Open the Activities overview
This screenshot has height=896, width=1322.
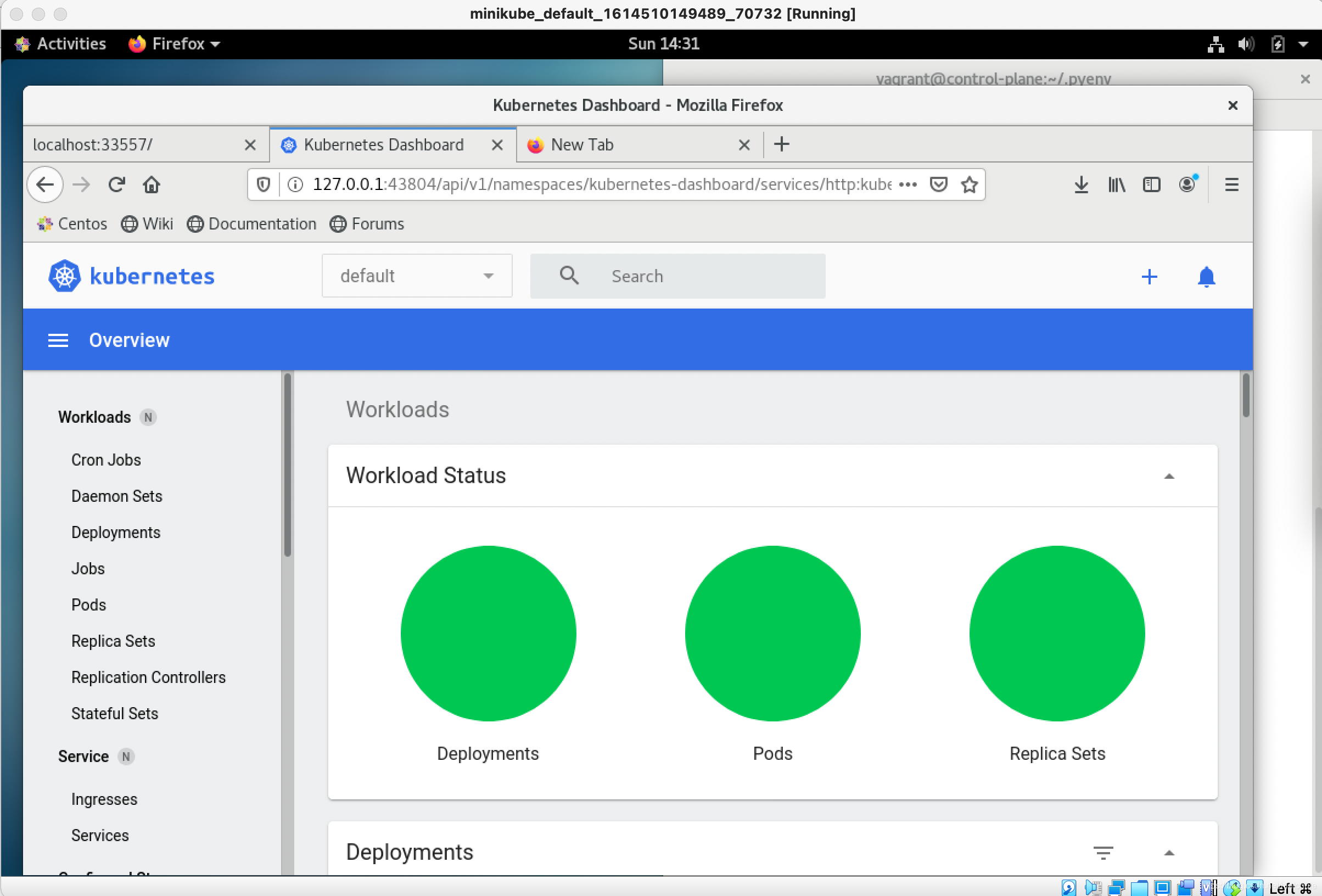(x=61, y=44)
